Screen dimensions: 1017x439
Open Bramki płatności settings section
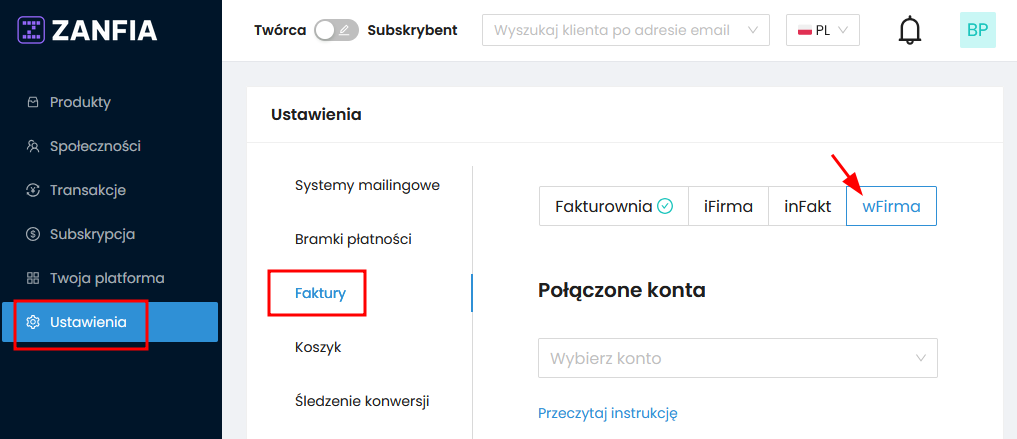[x=353, y=239]
